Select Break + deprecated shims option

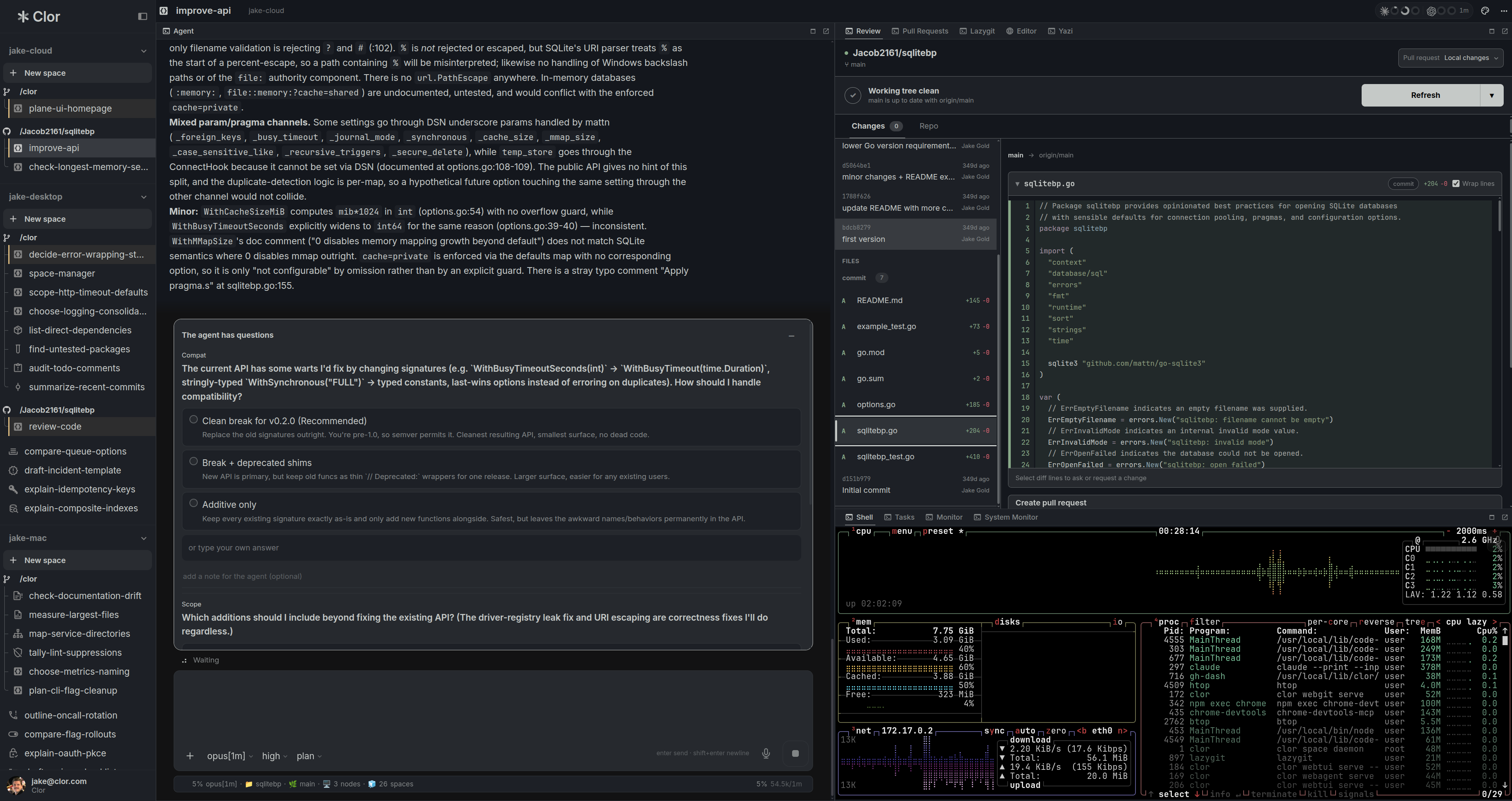[x=491, y=469]
